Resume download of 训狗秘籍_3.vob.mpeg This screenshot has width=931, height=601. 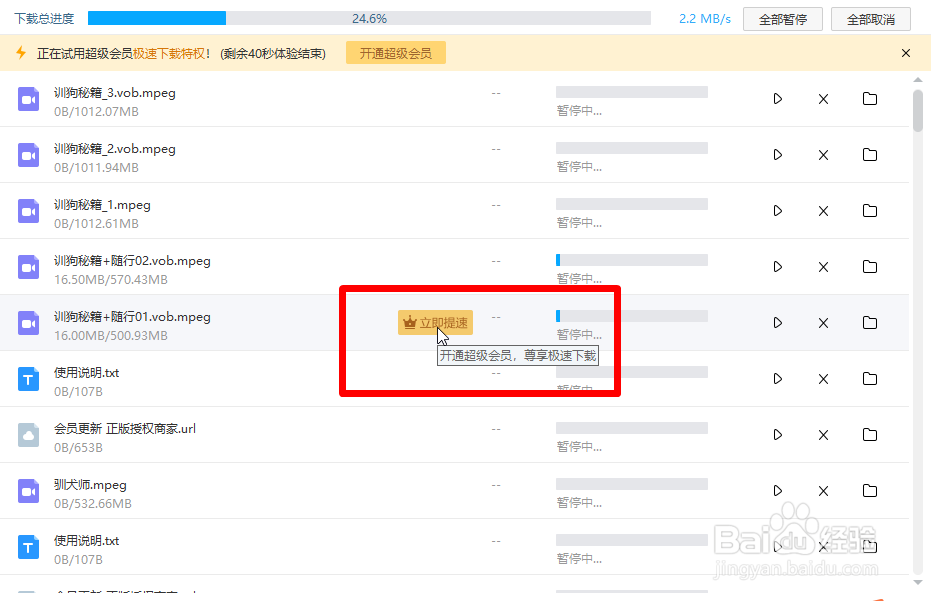click(778, 99)
